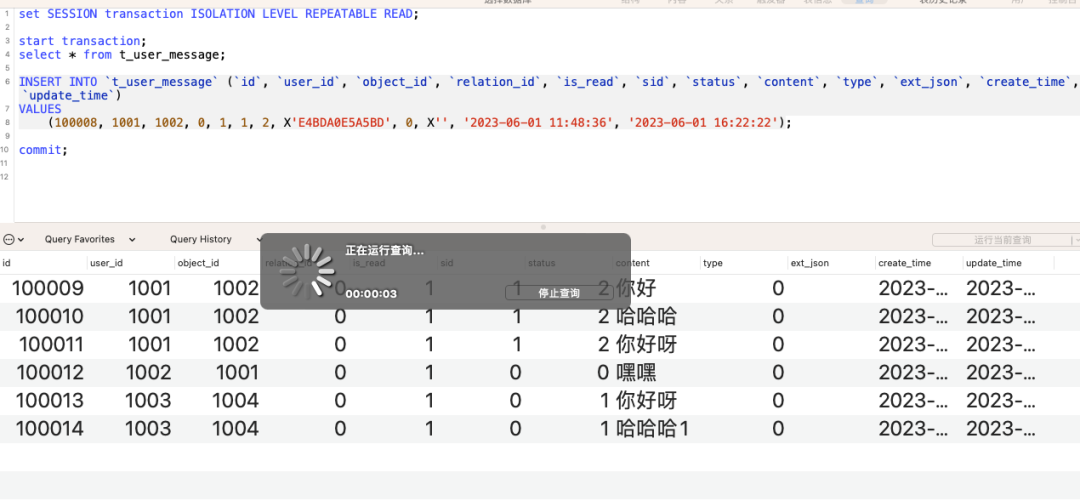1080x501 pixels.
Task: Click the 'set SESSION transaction ISOLATION LEVEL' line
Action: pyautogui.click(x=218, y=14)
